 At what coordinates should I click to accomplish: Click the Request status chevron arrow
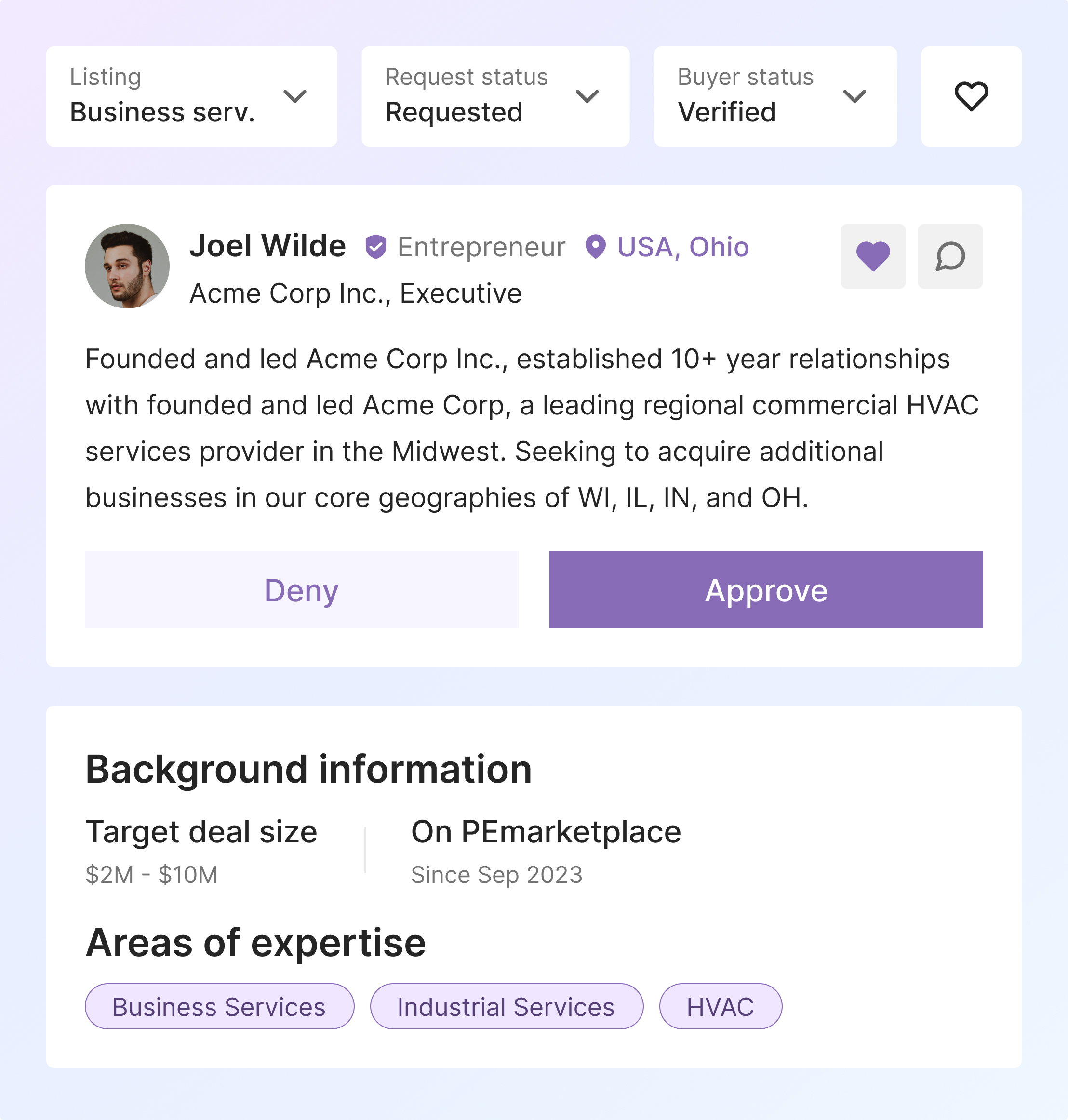pyautogui.click(x=587, y=96)
